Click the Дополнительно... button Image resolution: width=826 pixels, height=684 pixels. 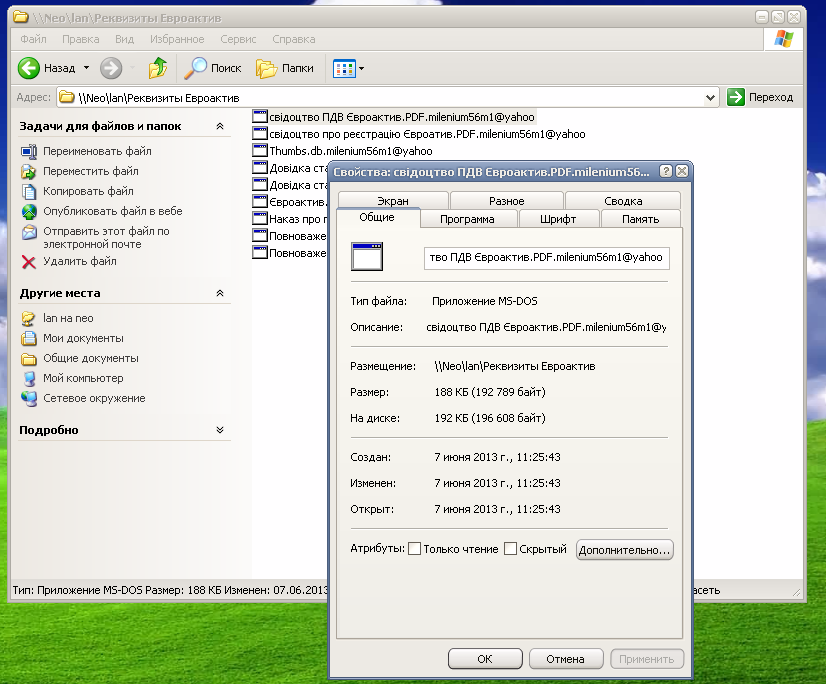(625, 549)
